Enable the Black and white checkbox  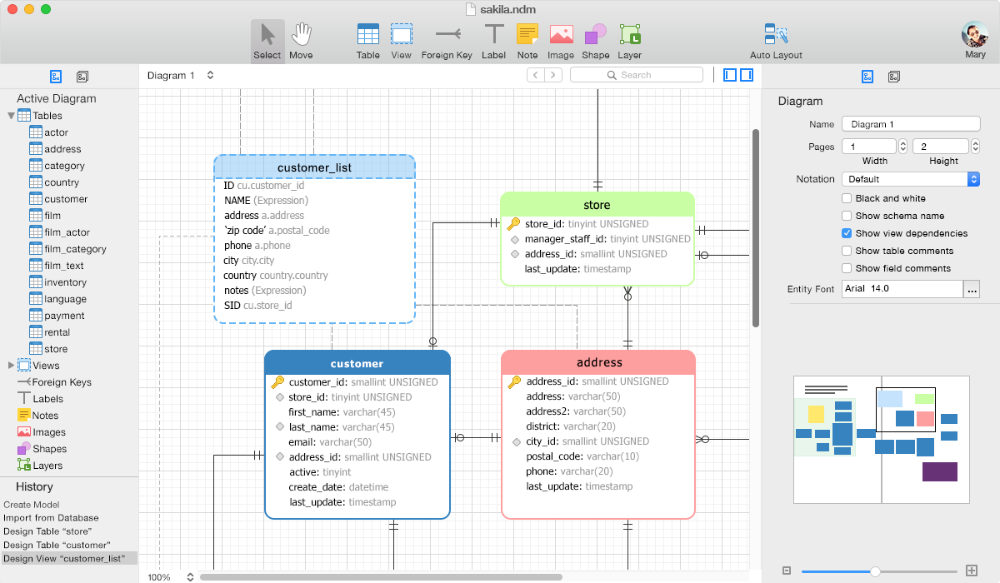(847, 198)
